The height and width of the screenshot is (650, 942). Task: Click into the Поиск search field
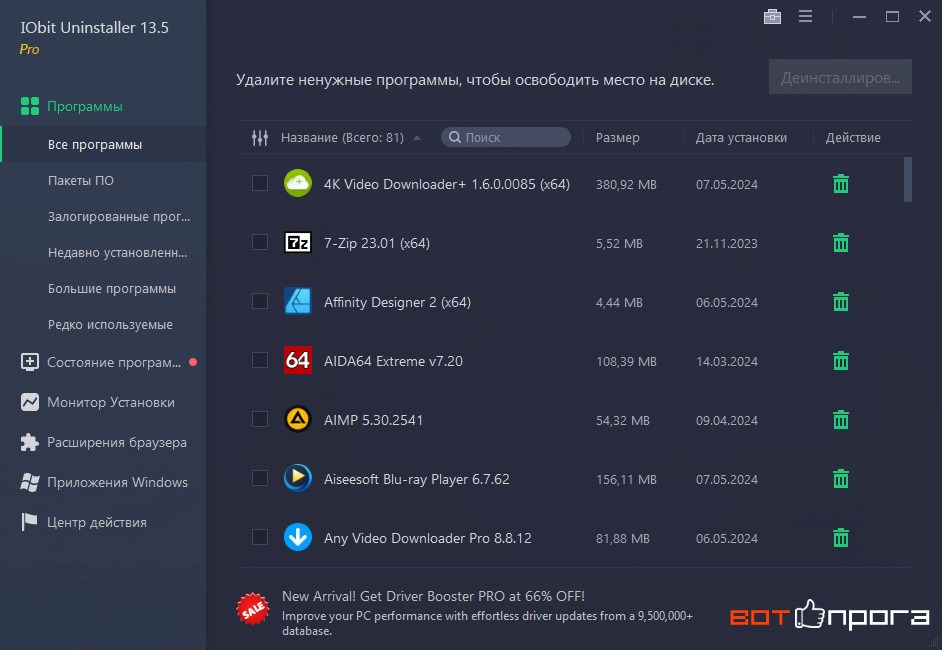(506, 137)
